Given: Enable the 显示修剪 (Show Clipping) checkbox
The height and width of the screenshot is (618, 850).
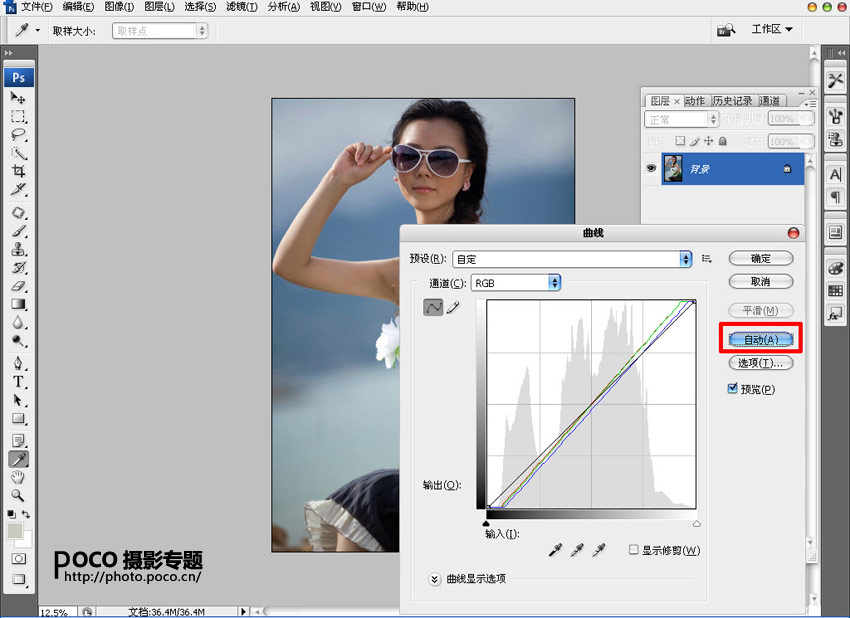Looking at the screenshot, I should [x=634, y=550].
